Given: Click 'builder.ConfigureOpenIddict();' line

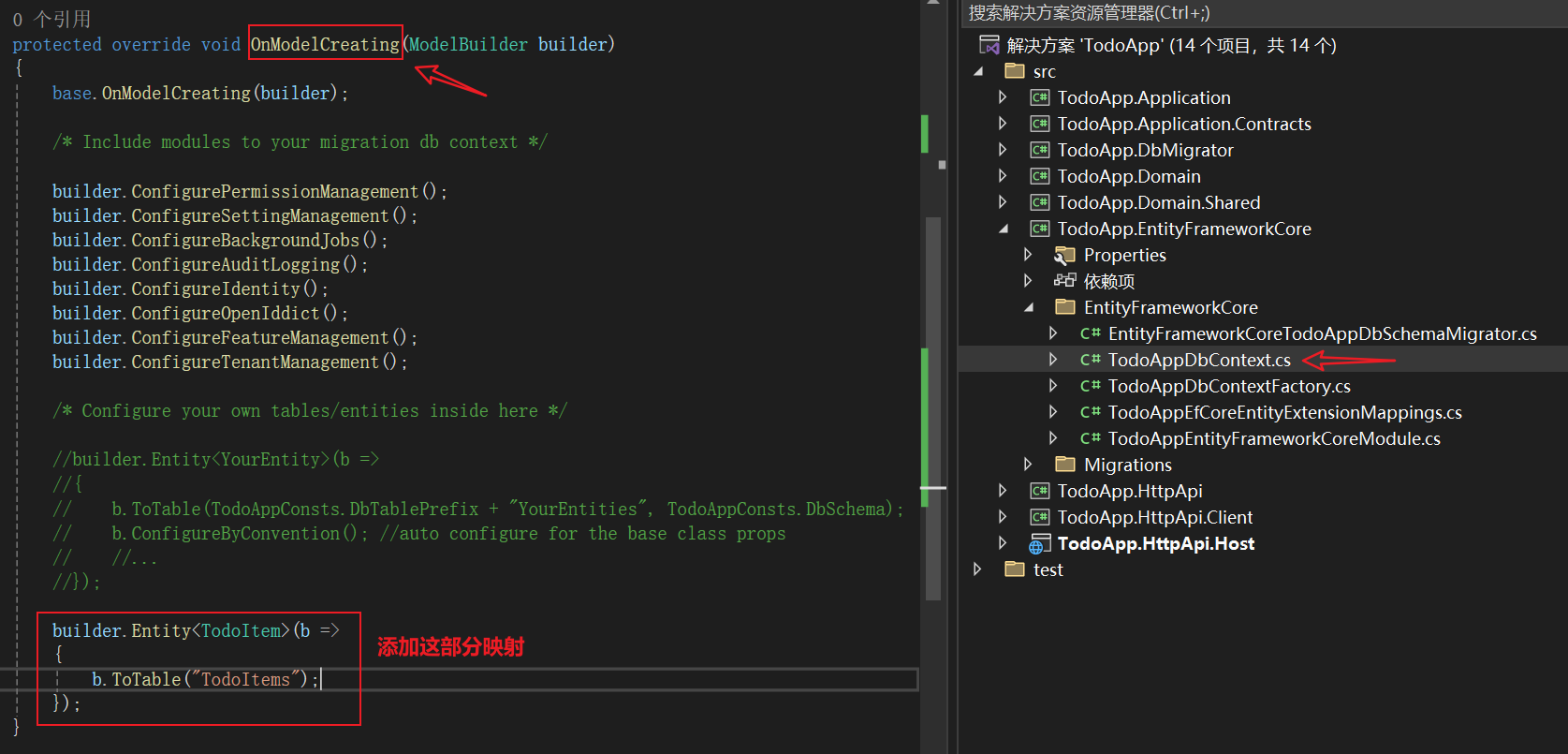Looking at the screenshot, I should [x=200, y=313].
